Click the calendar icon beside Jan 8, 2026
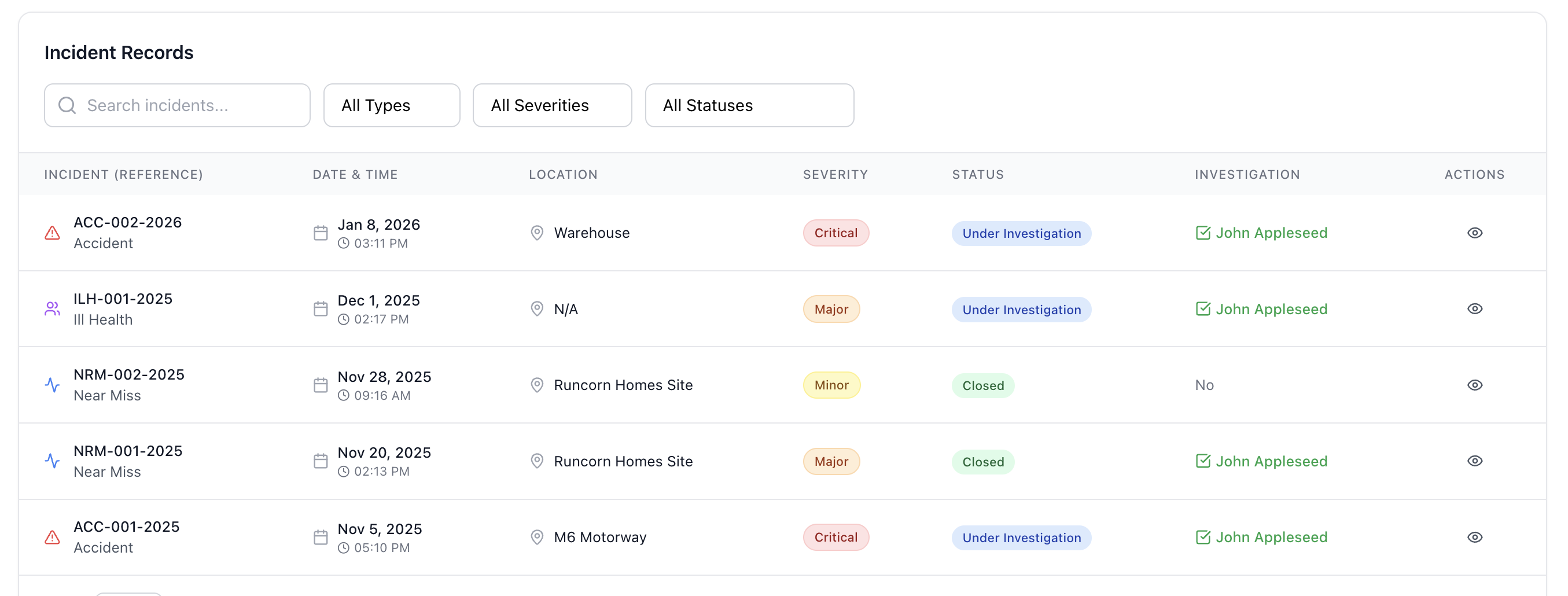 pos(321,233)
